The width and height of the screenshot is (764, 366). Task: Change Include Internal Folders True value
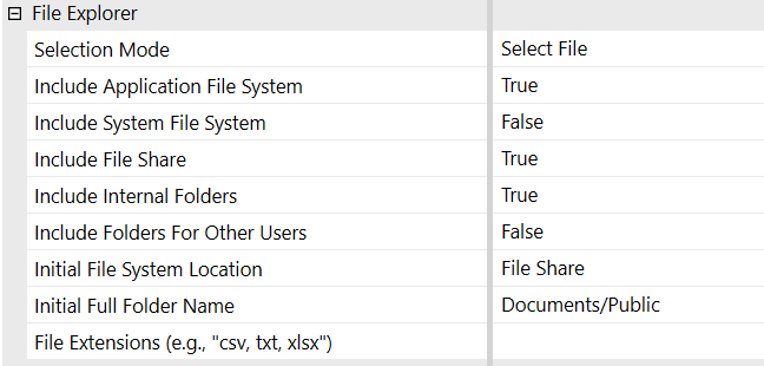point(628,195)
